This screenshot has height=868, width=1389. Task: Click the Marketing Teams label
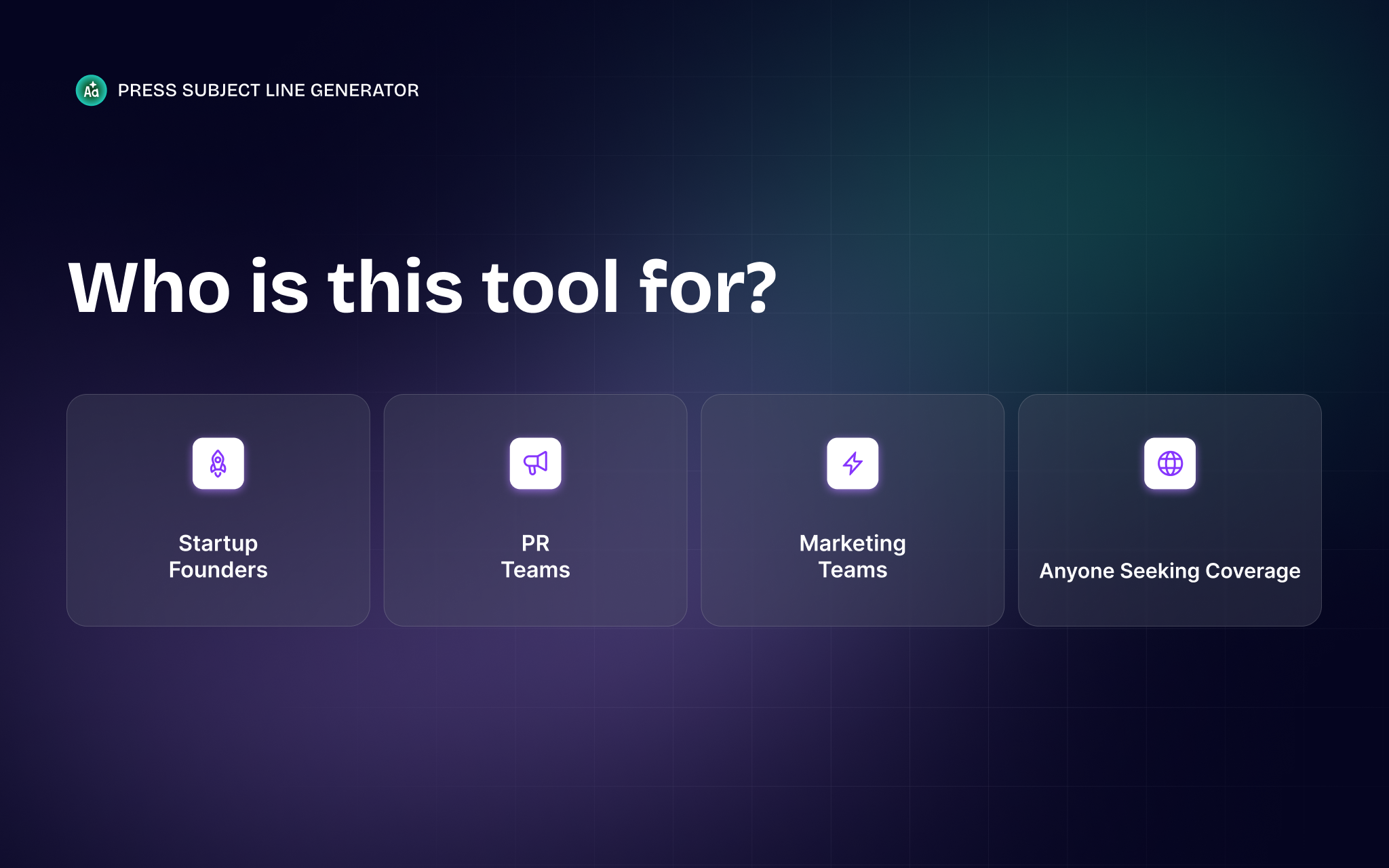[853, 556]
